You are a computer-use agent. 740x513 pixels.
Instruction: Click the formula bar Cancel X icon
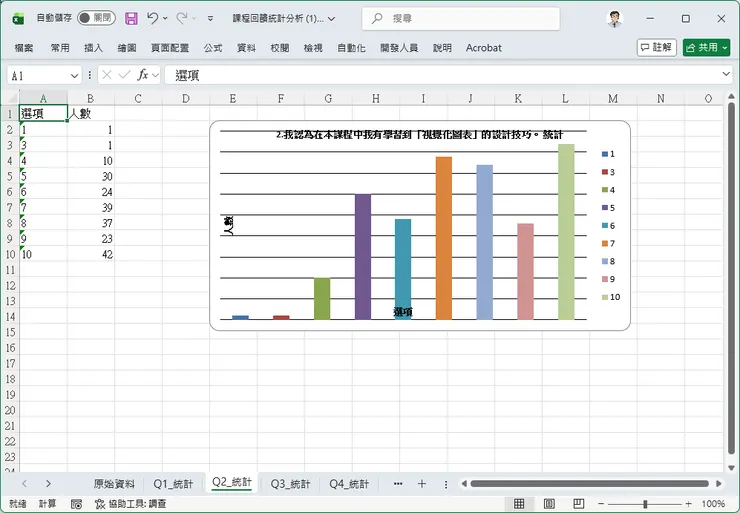tap(107, 75)
